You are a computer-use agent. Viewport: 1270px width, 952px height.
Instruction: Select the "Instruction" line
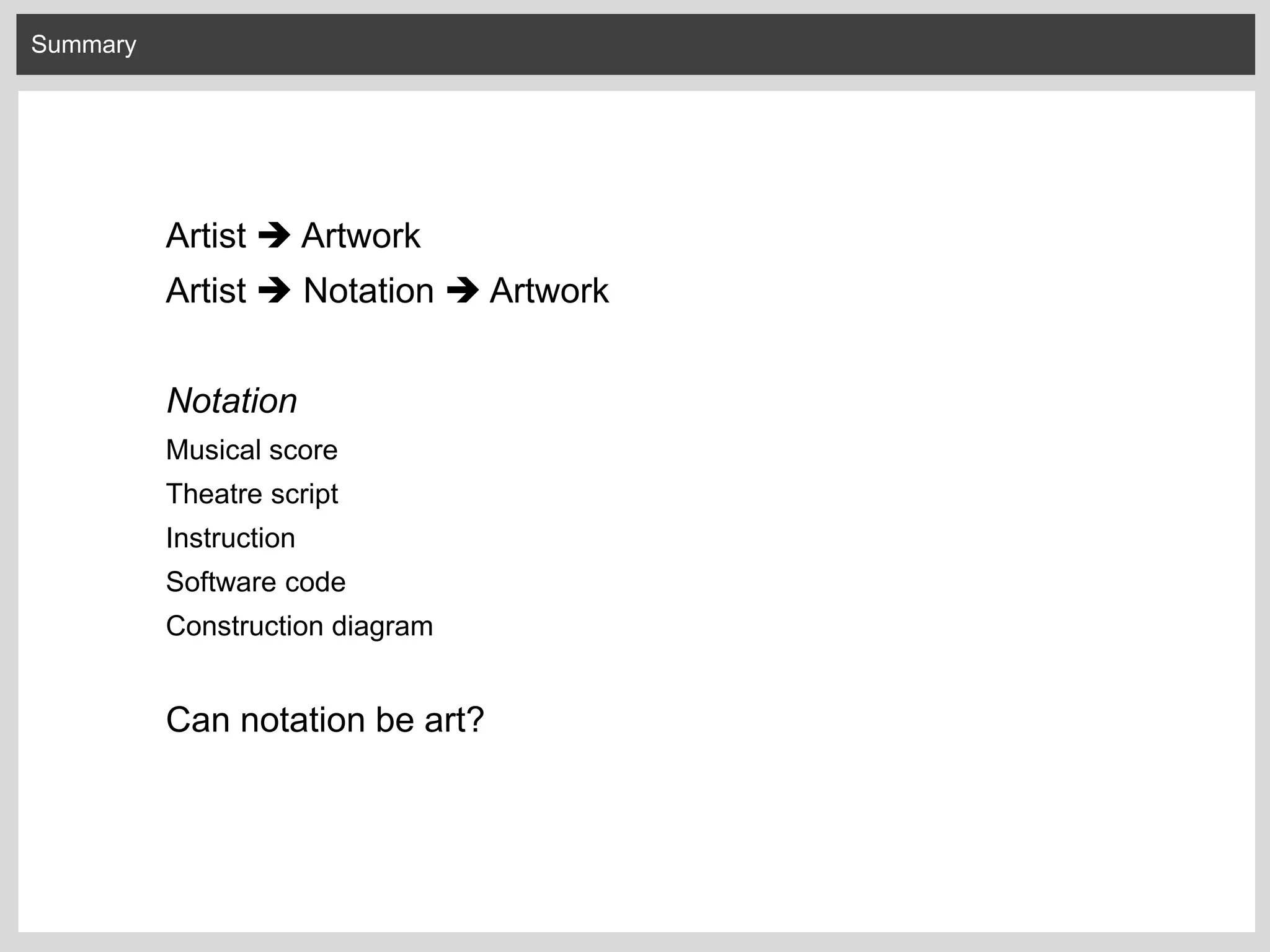coord(231,538)
